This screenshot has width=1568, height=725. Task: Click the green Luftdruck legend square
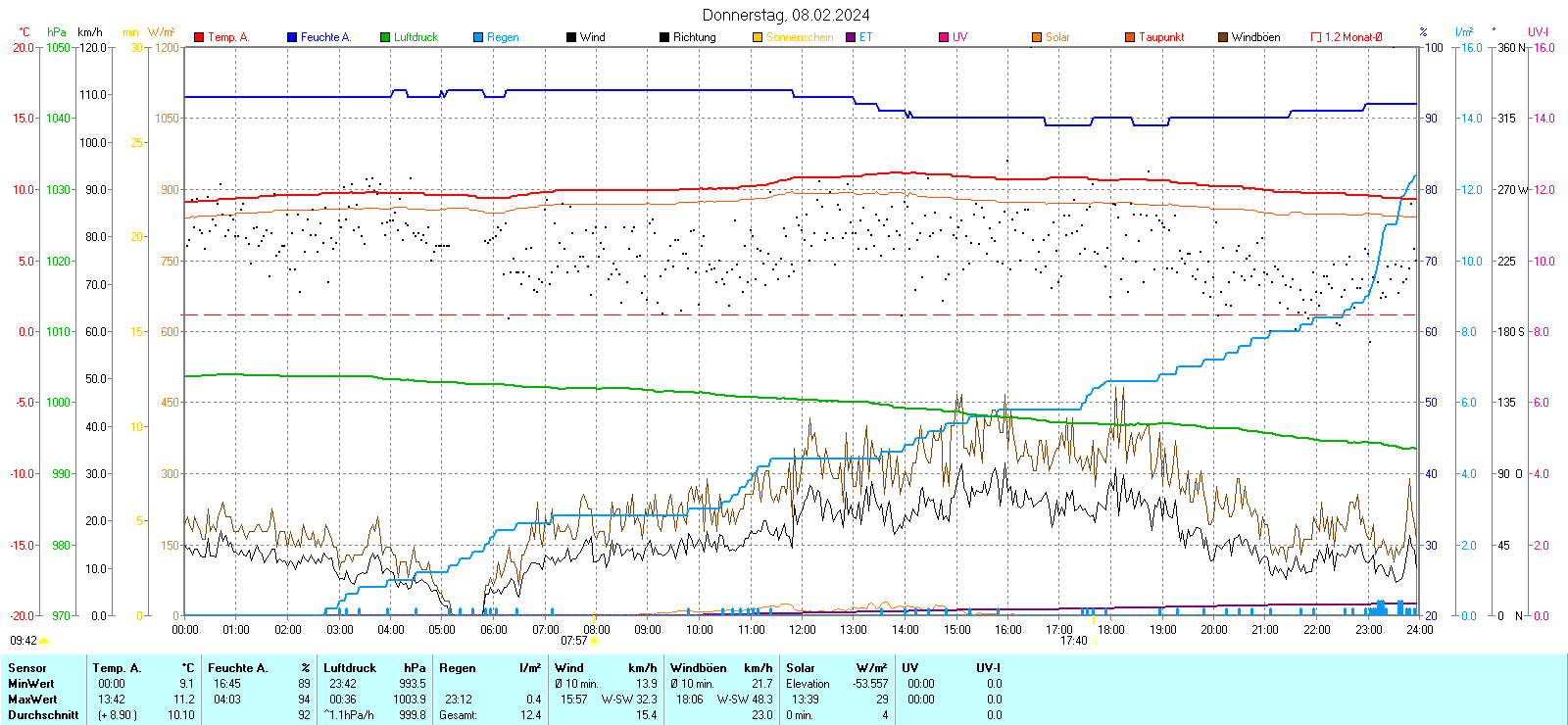click(x=385, y=37)
